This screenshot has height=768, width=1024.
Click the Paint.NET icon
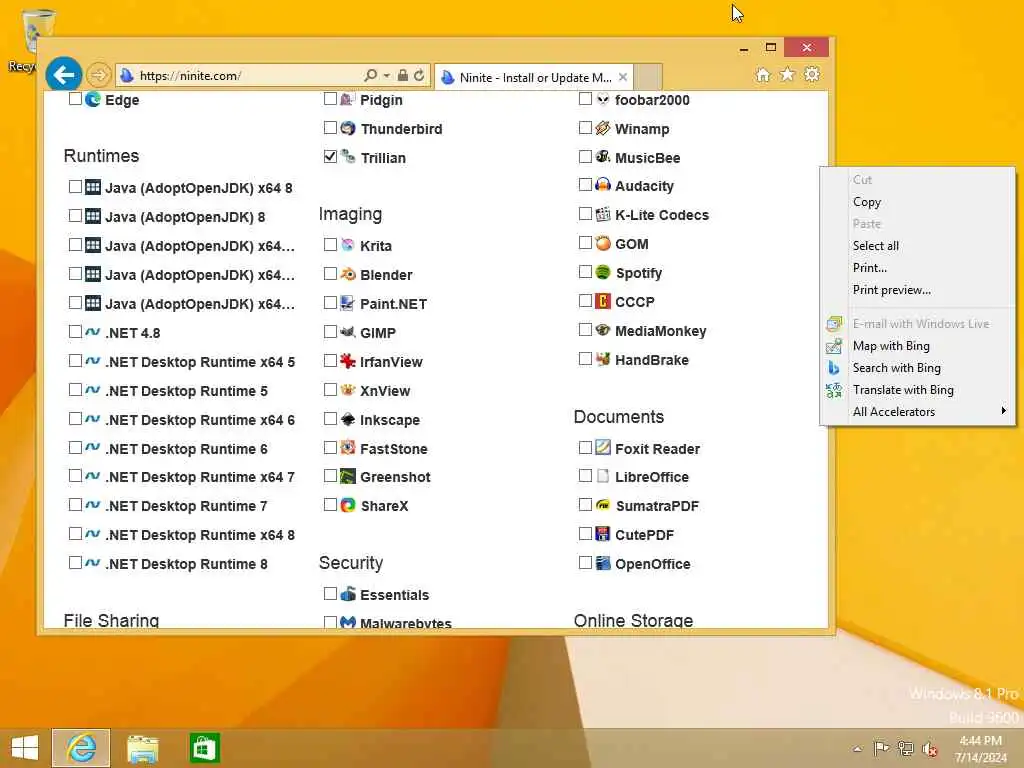click(x=348, y=302)
